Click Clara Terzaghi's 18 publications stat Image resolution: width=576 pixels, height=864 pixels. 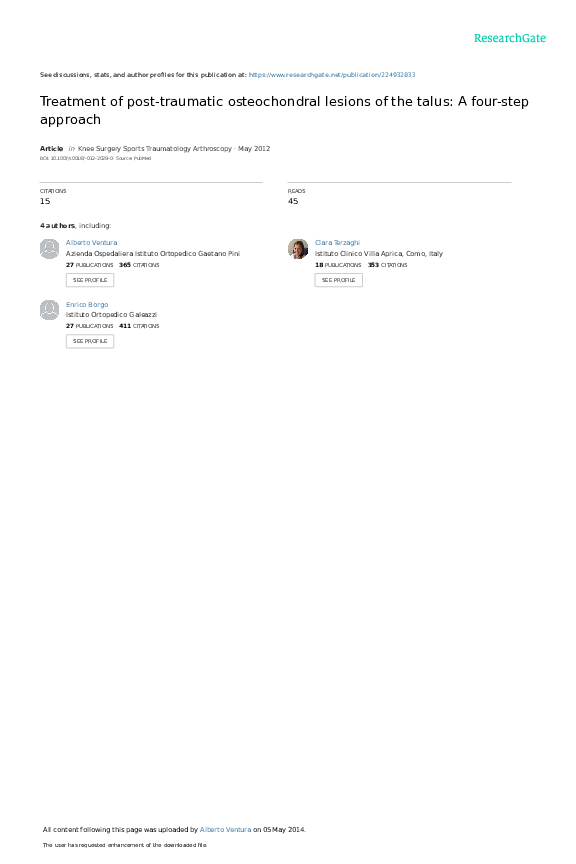[x=338, y=265]
